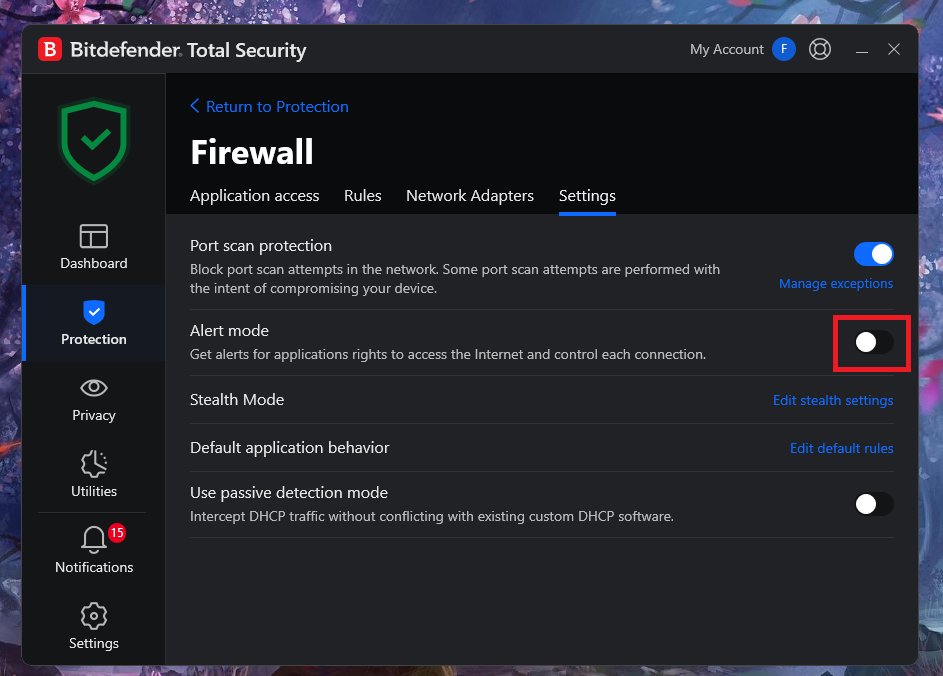Viewport: 943px width, 676px height.
Task: Close the Bitdefender window
Action: [x=894, y=49]
